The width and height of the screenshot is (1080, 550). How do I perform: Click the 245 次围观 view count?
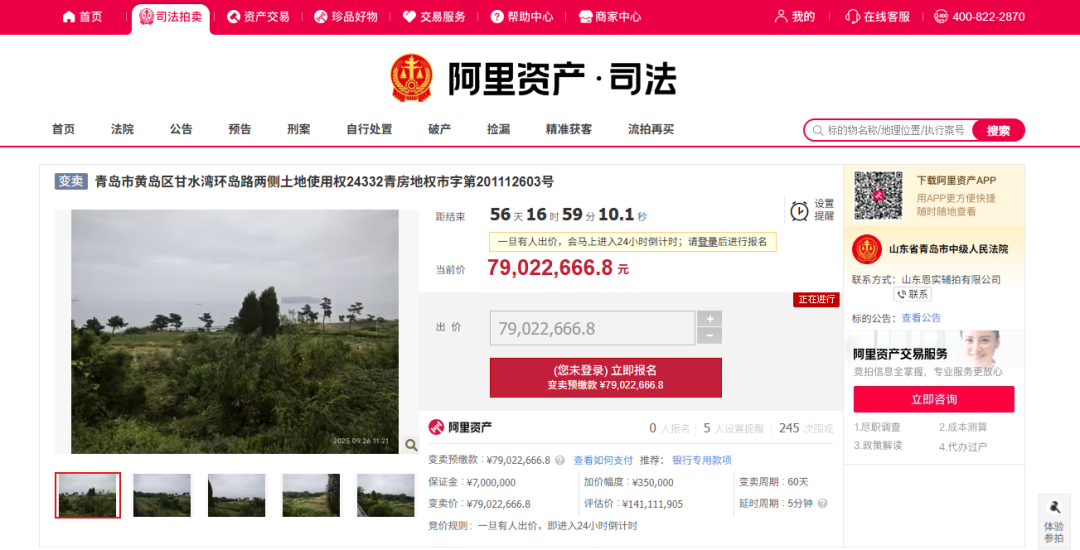click(x=806, y=428)
